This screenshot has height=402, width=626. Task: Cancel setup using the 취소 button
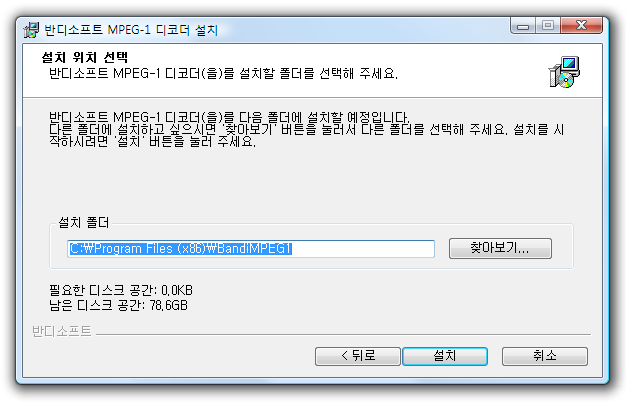545,356
